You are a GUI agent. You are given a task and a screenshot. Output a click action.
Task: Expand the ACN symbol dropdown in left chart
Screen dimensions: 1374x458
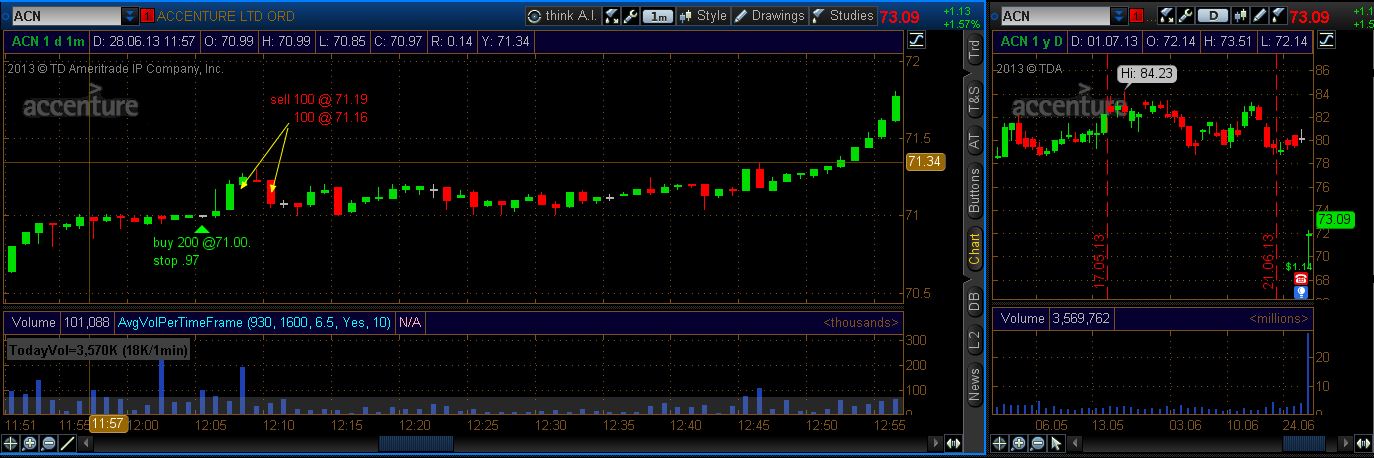131,16
